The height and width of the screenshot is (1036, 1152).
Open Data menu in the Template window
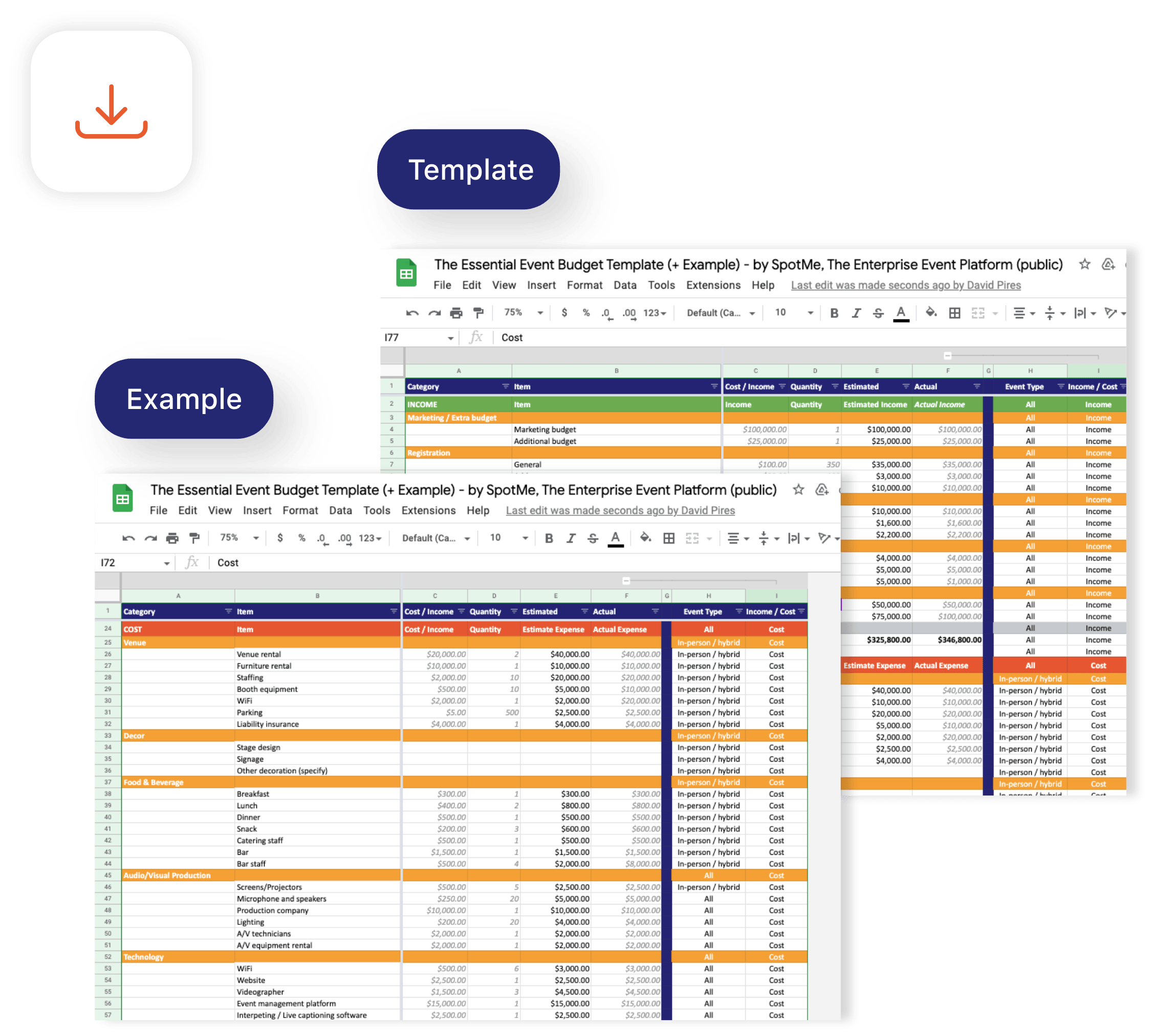pos(625,285)
